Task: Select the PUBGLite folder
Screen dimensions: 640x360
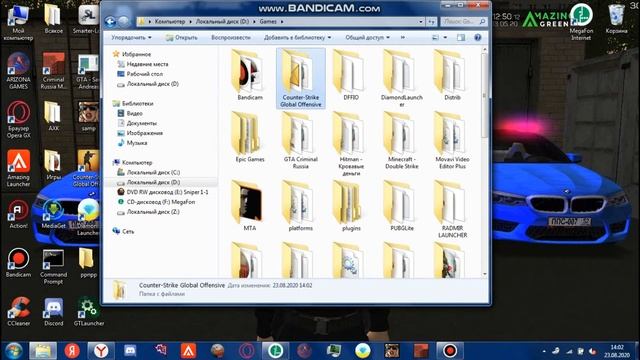Action: [x=402, y=206]
